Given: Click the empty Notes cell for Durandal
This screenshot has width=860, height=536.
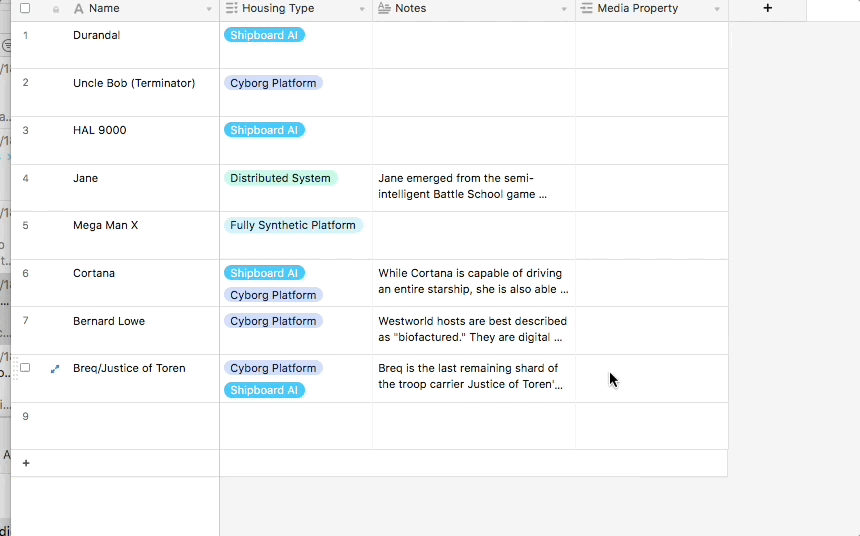Looking at the screenshot, I should (474, 45).
